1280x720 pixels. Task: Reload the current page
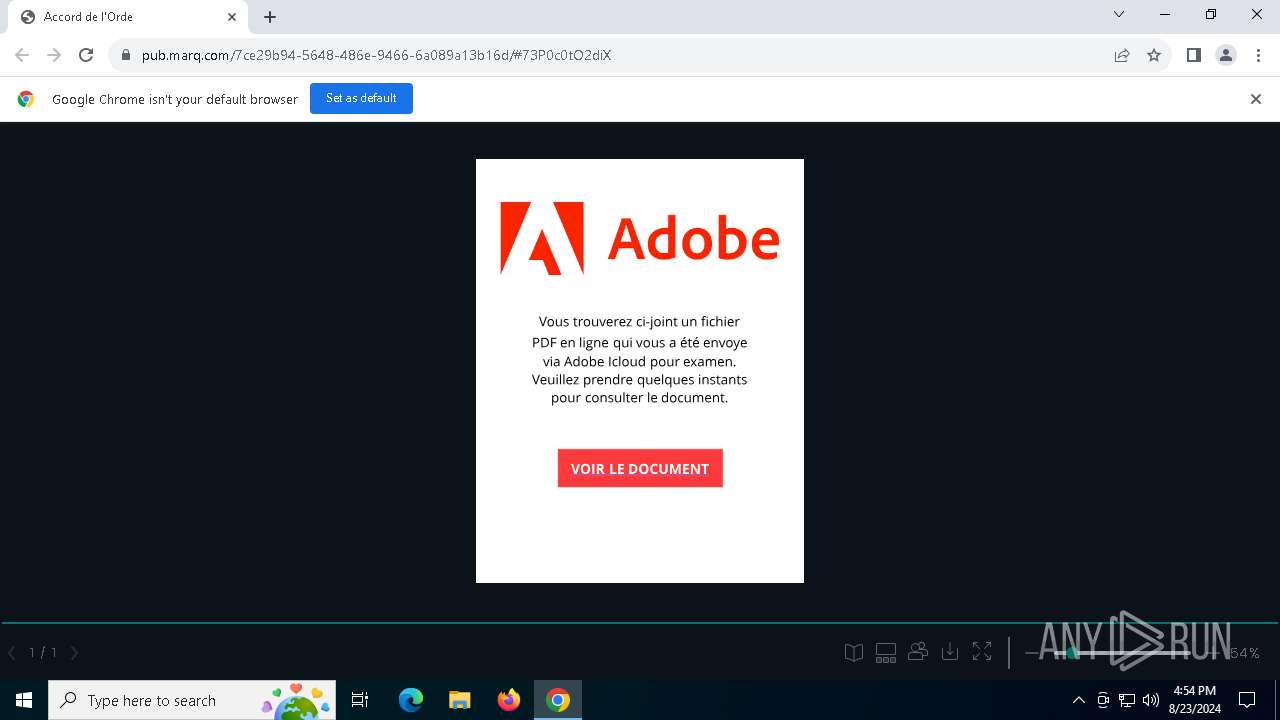pyautogui.click(x=86, y=55)
